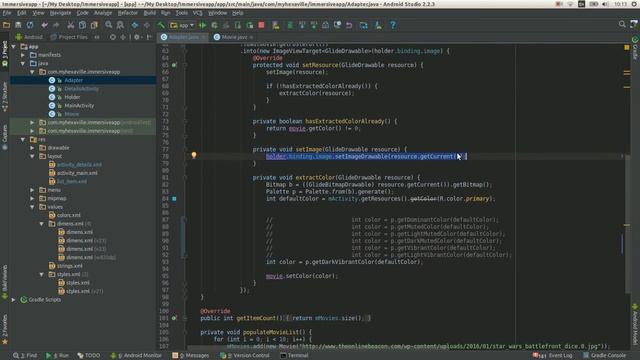The height and width of the screenshot is (360, 640).
Task: Open Gradle Console panel
Action: click(x=604, y=356)
